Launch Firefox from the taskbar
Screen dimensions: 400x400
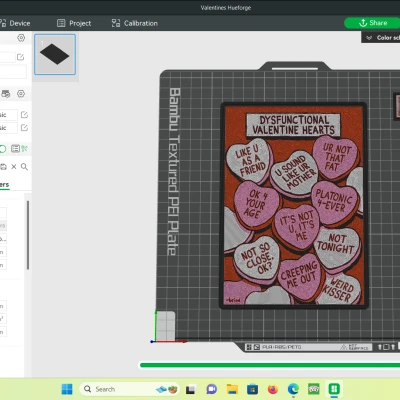click(273, 389)
